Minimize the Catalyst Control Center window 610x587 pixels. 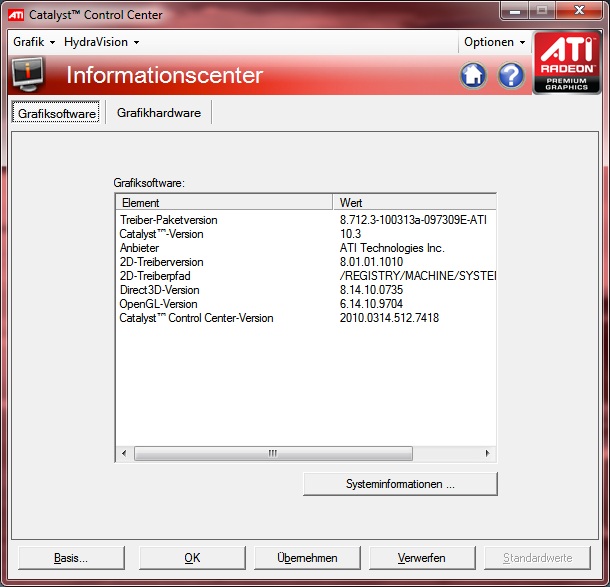[x=515, y=11]
